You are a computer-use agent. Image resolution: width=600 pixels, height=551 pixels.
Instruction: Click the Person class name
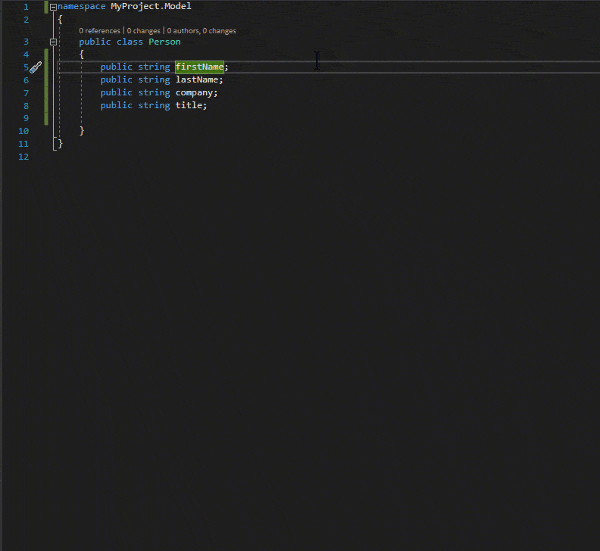[x=165, y=42]
